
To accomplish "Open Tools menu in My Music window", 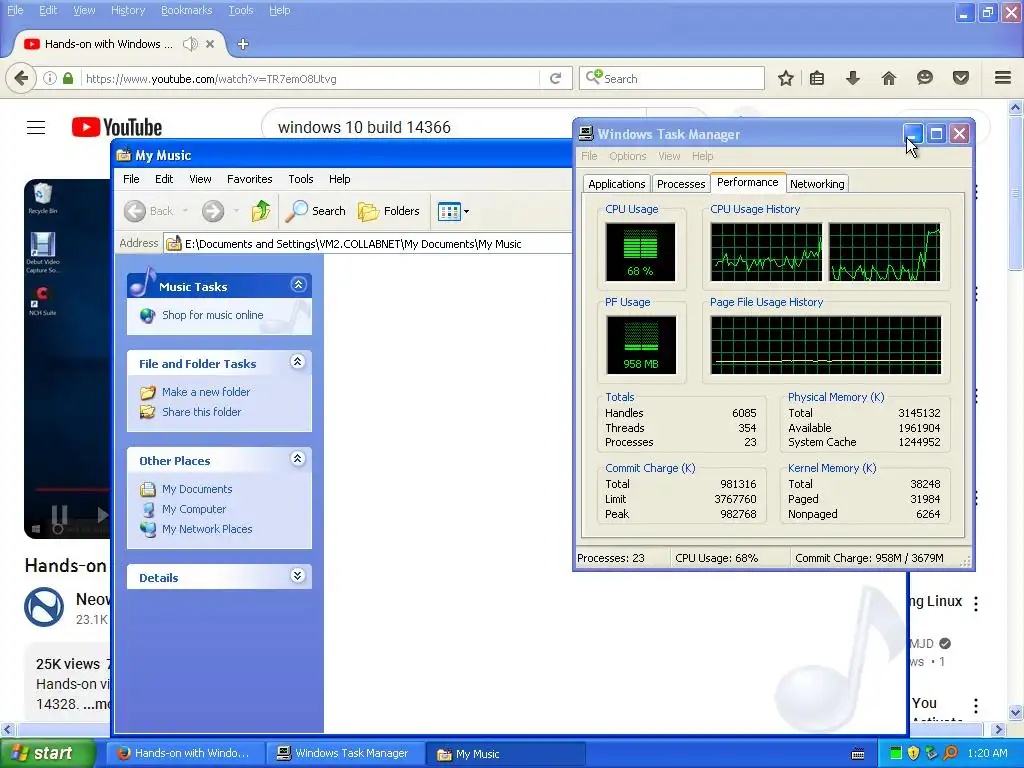I will tap(300, 179).
